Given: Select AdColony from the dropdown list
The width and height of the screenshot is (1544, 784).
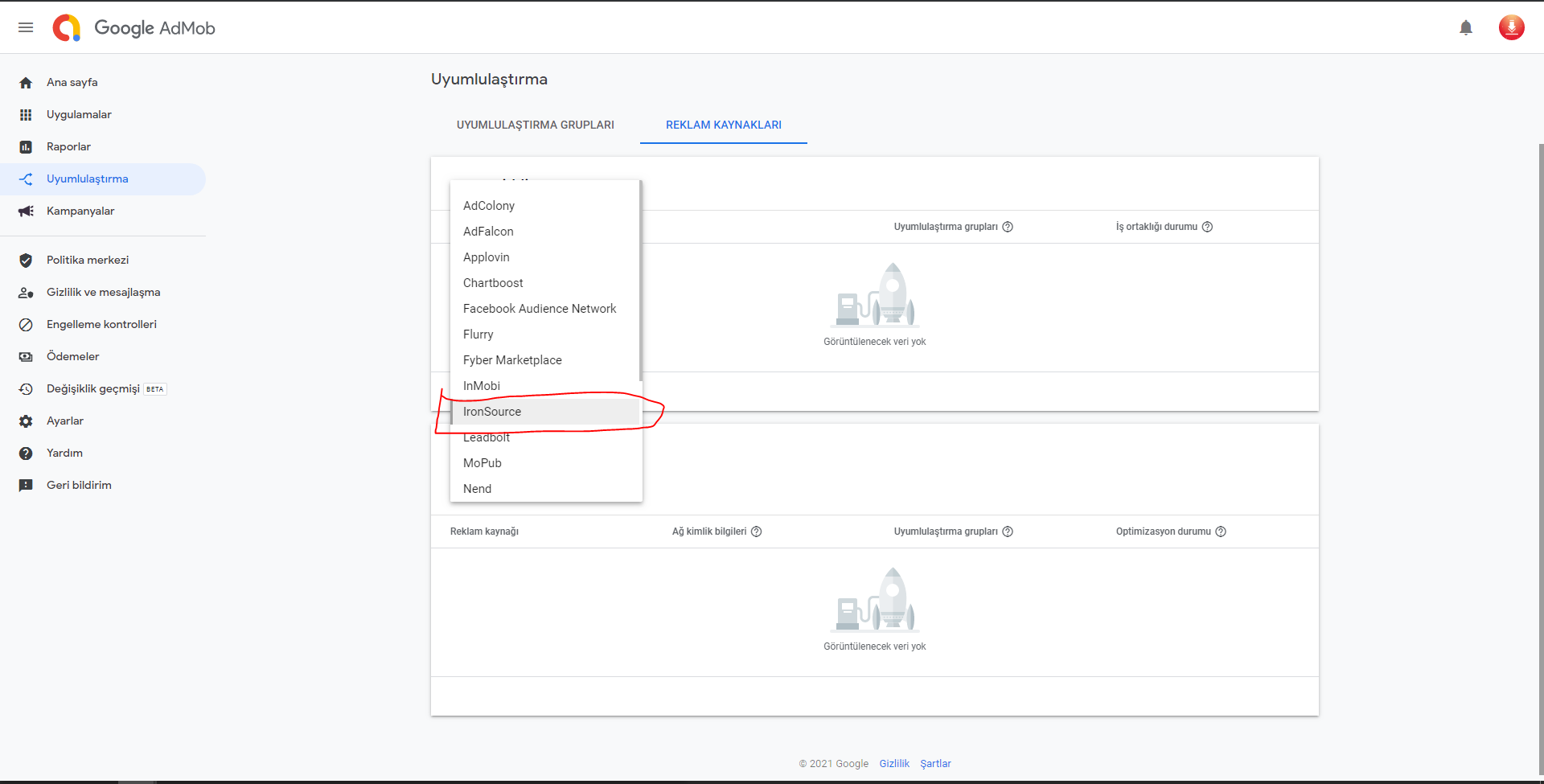Looking at the screenshot, I should point(545,206).
